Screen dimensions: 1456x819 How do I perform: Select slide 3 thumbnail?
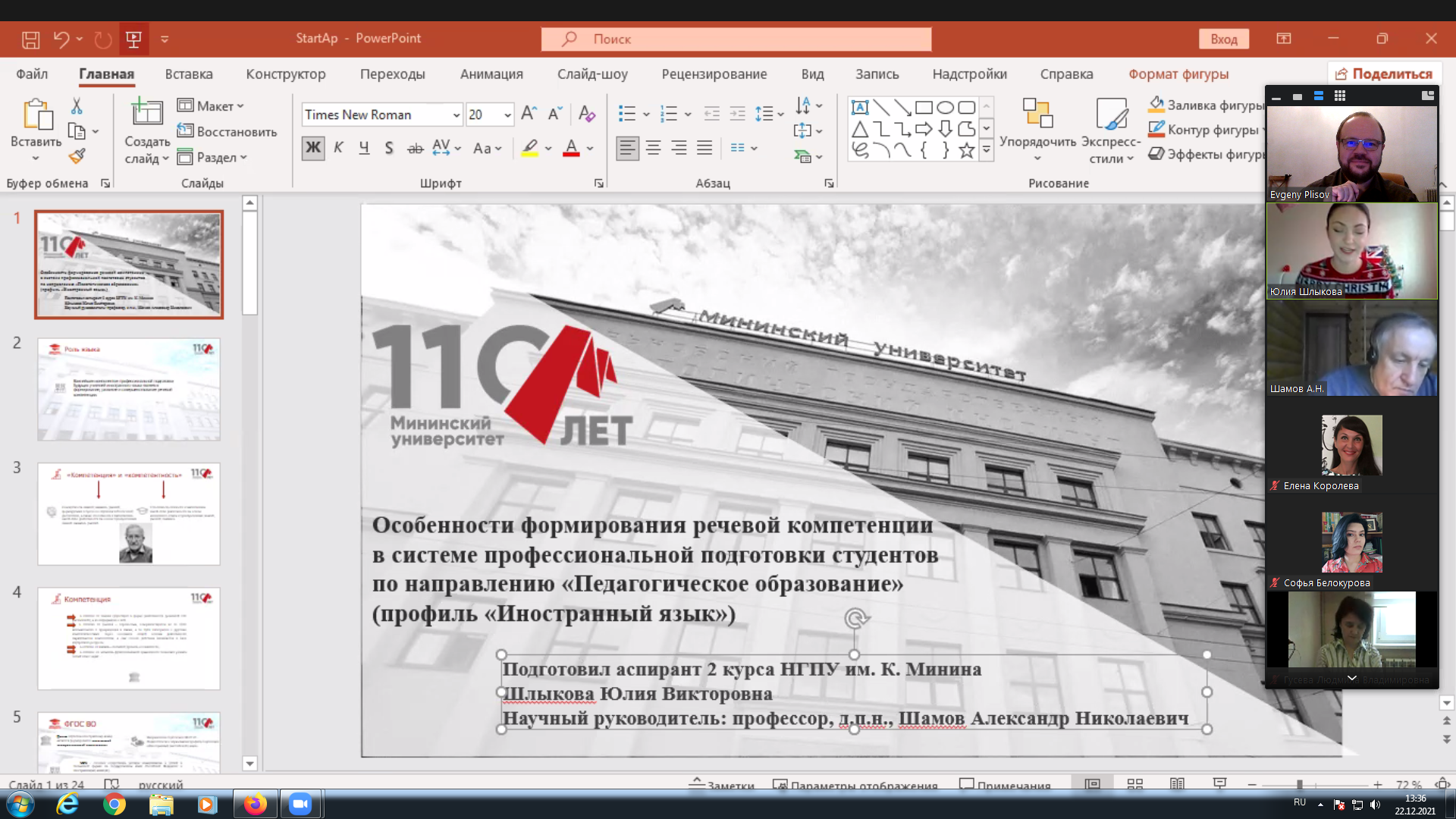(x=129, y=513)
